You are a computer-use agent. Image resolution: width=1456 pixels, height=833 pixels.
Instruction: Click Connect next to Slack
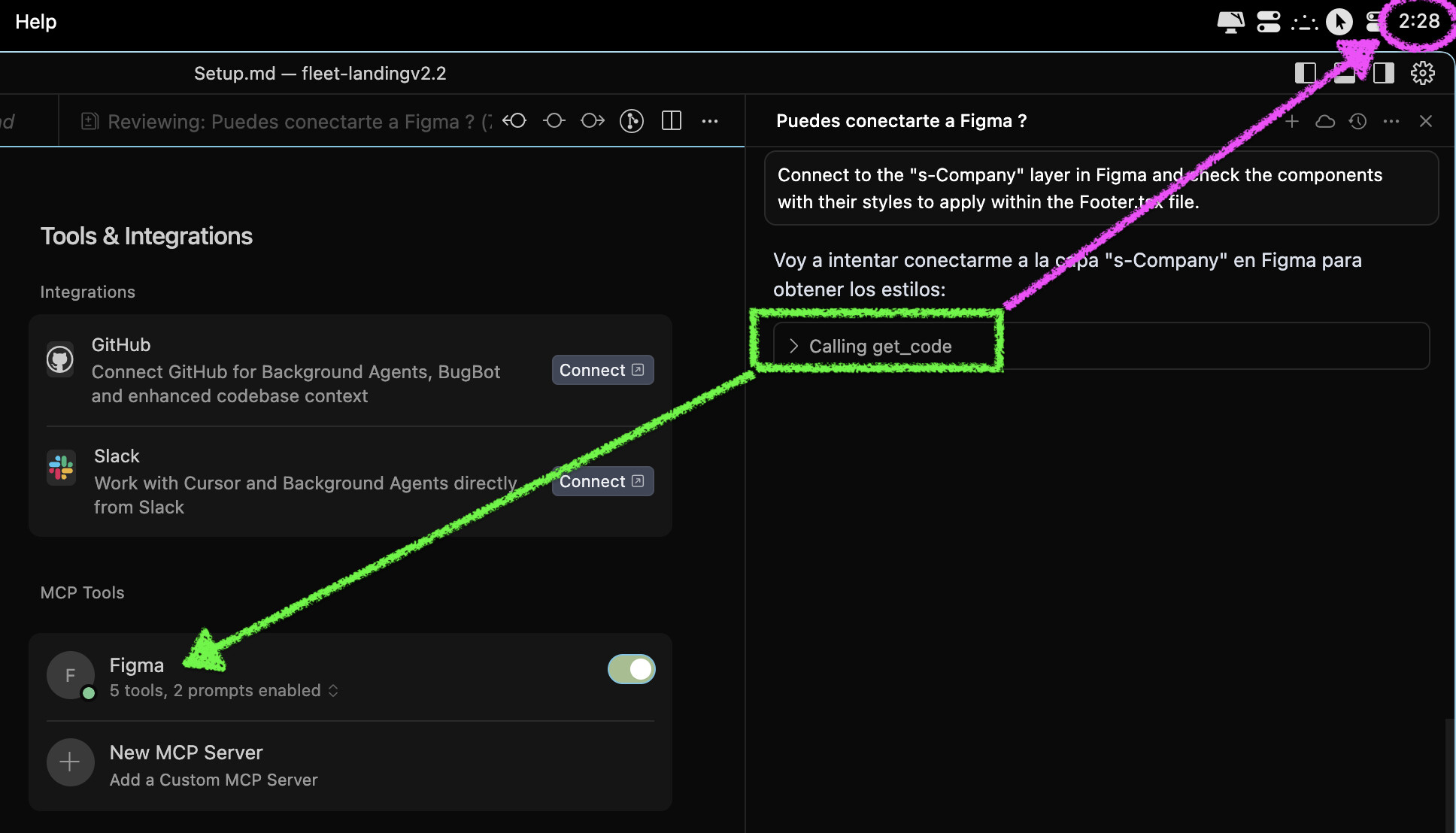pyautogui.click(x=602, y=481)
